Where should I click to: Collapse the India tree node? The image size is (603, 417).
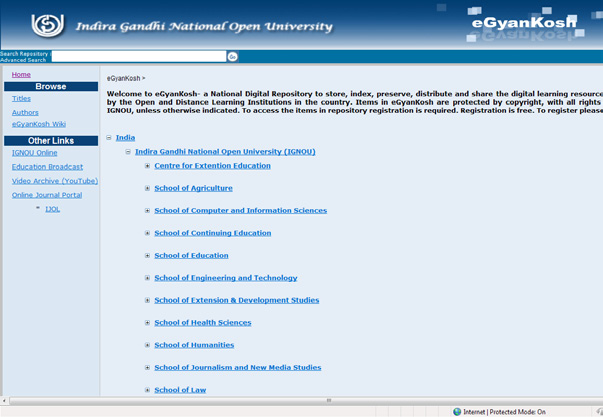(x=109, y=137)
